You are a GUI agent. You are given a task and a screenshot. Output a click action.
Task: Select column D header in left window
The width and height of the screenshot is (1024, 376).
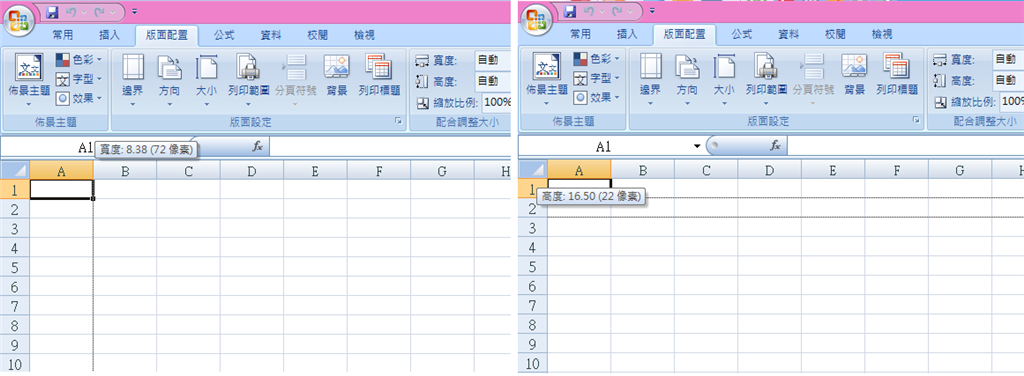[251, 171]
